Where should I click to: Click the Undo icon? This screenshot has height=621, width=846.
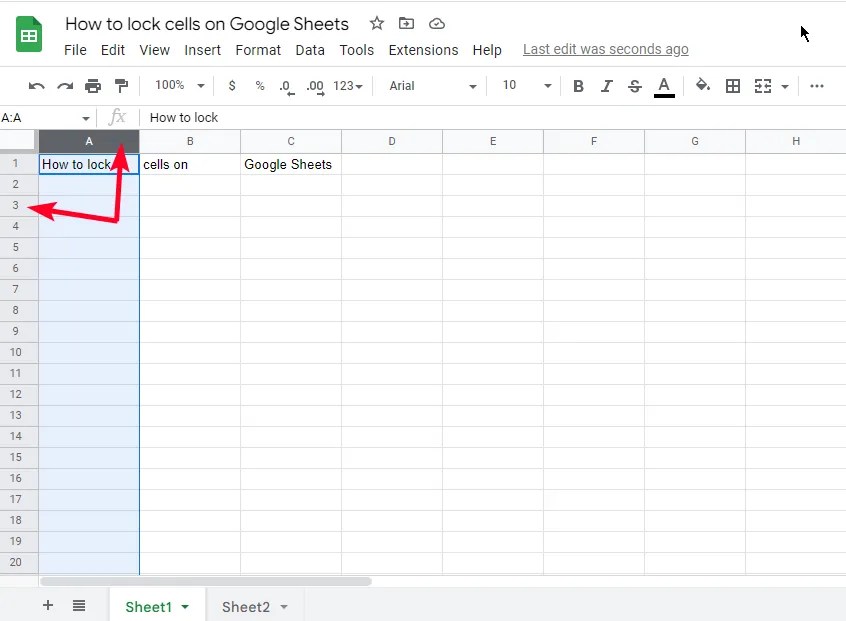[36, 86]
